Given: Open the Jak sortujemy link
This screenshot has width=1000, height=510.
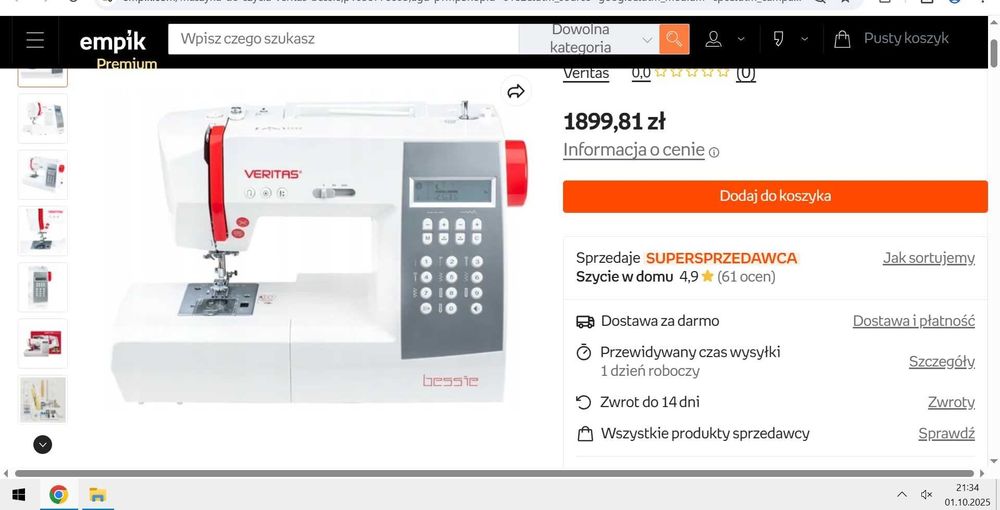Looking at the screenshot, I should 929,258.
